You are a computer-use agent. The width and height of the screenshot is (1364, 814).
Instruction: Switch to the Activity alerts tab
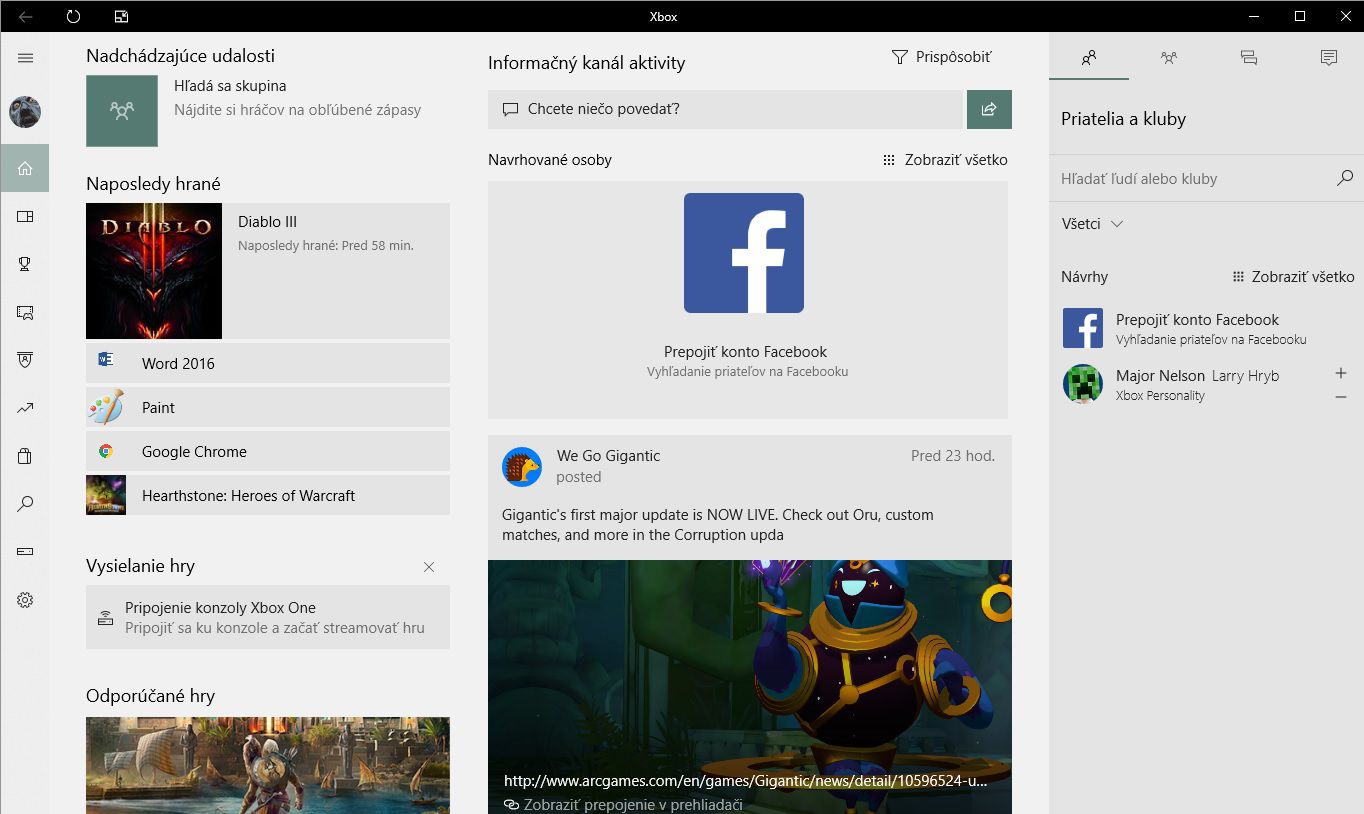[1329, 57]
